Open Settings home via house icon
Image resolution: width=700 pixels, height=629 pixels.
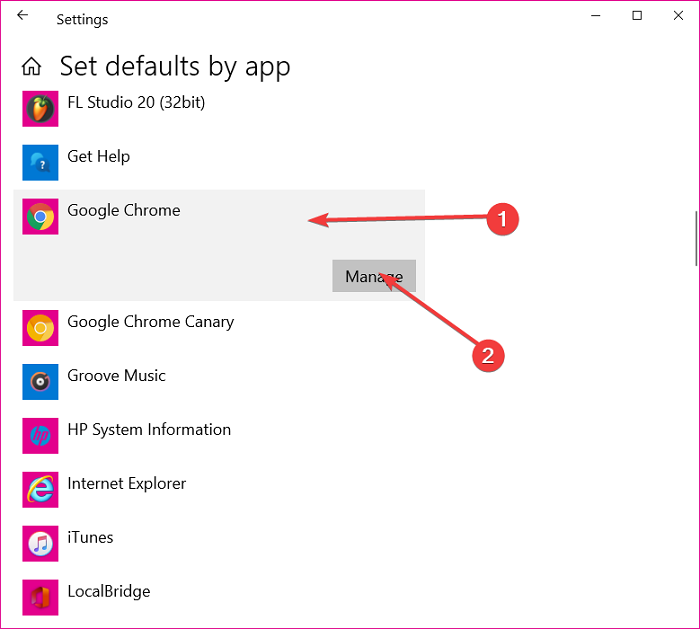(x=32, y=67)
